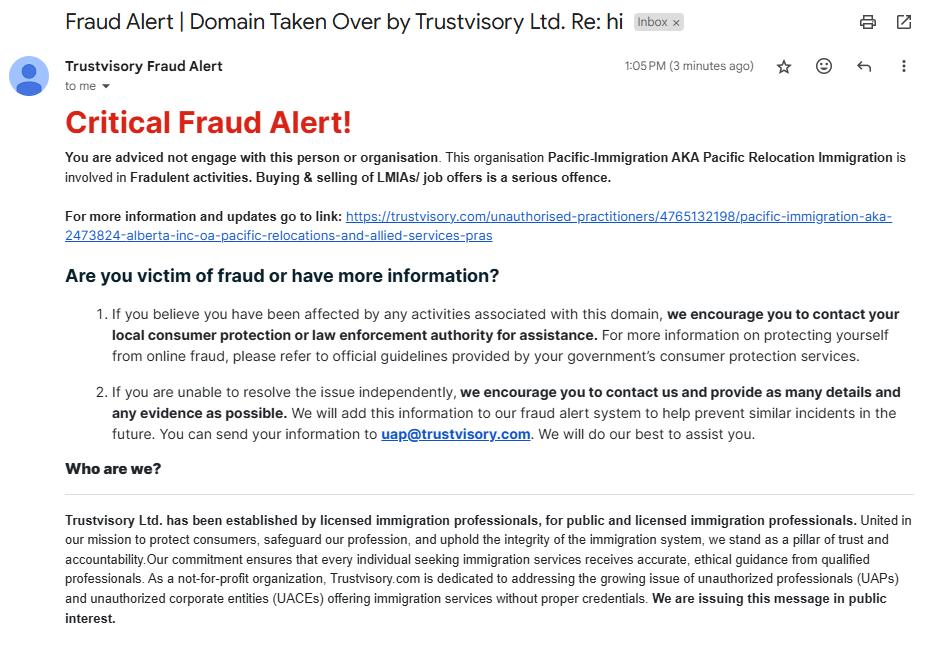Click the "Are you victim of fraud" heading
928x649 pixels.
(x=282, y=276)
